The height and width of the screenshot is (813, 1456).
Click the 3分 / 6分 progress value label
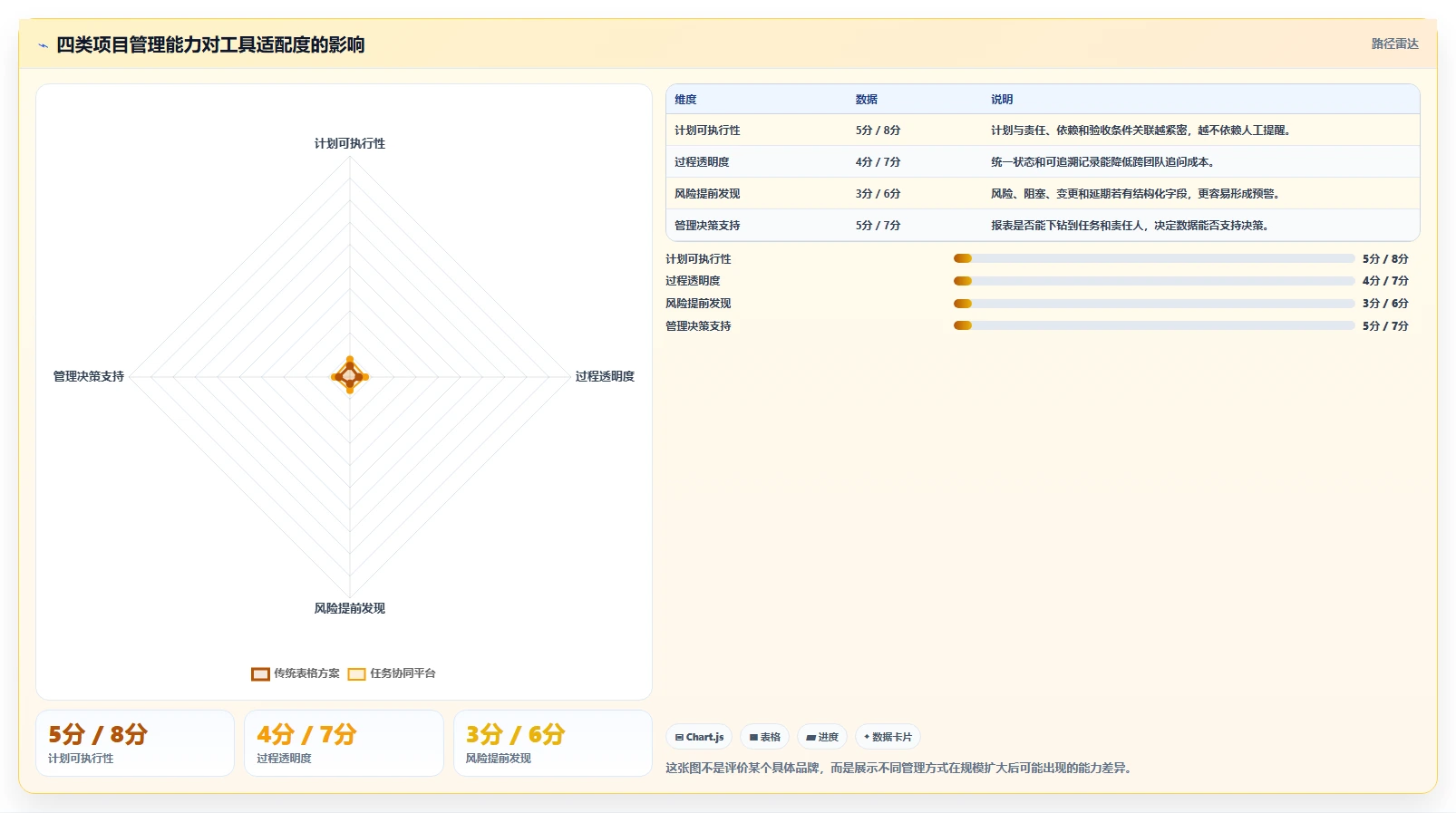(x=1385, y=304)
